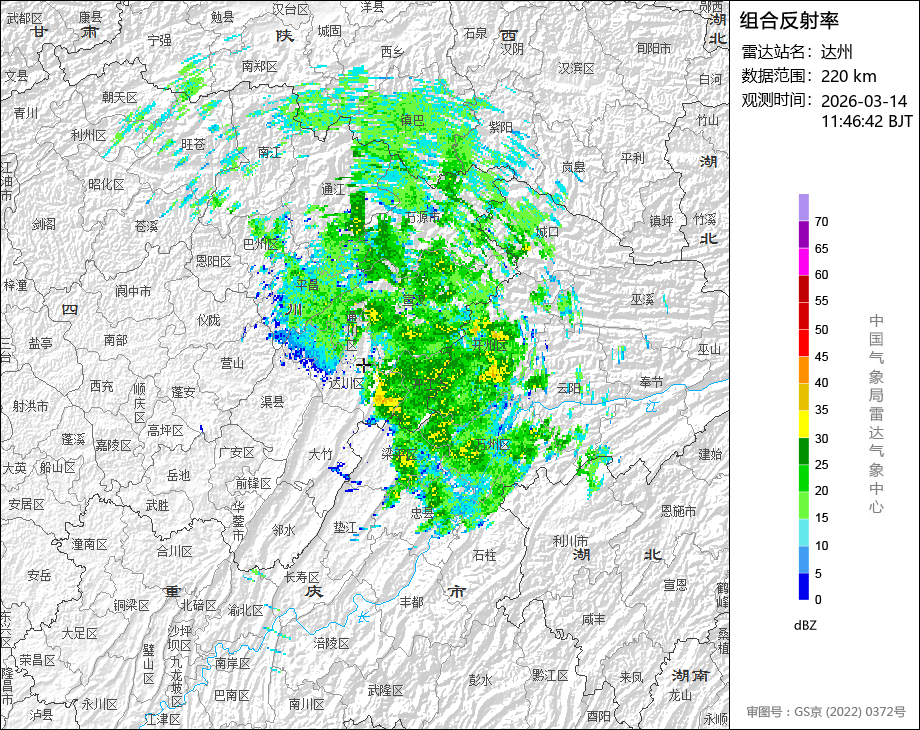
Task: Pick the deep blue 0–5 dBZ swatch
Action: [804, 586]
